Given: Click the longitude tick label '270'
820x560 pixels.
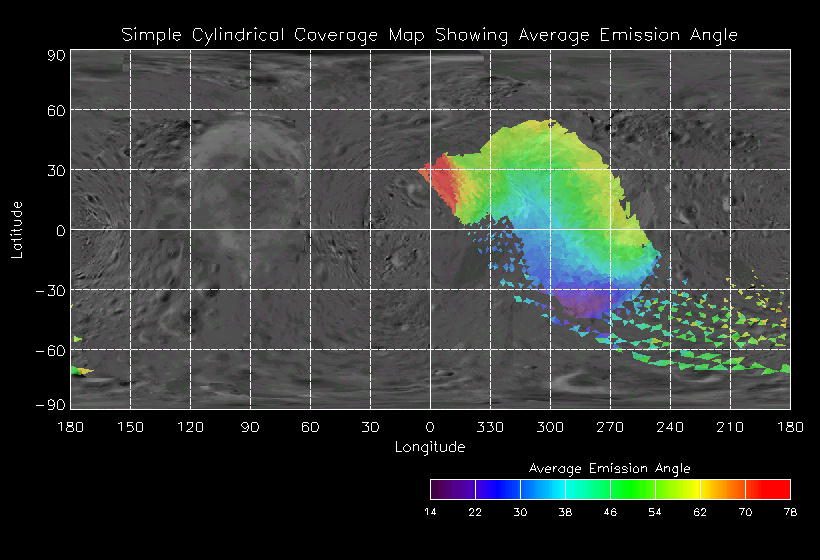Looking at the screenshot, I should point(610,427).
